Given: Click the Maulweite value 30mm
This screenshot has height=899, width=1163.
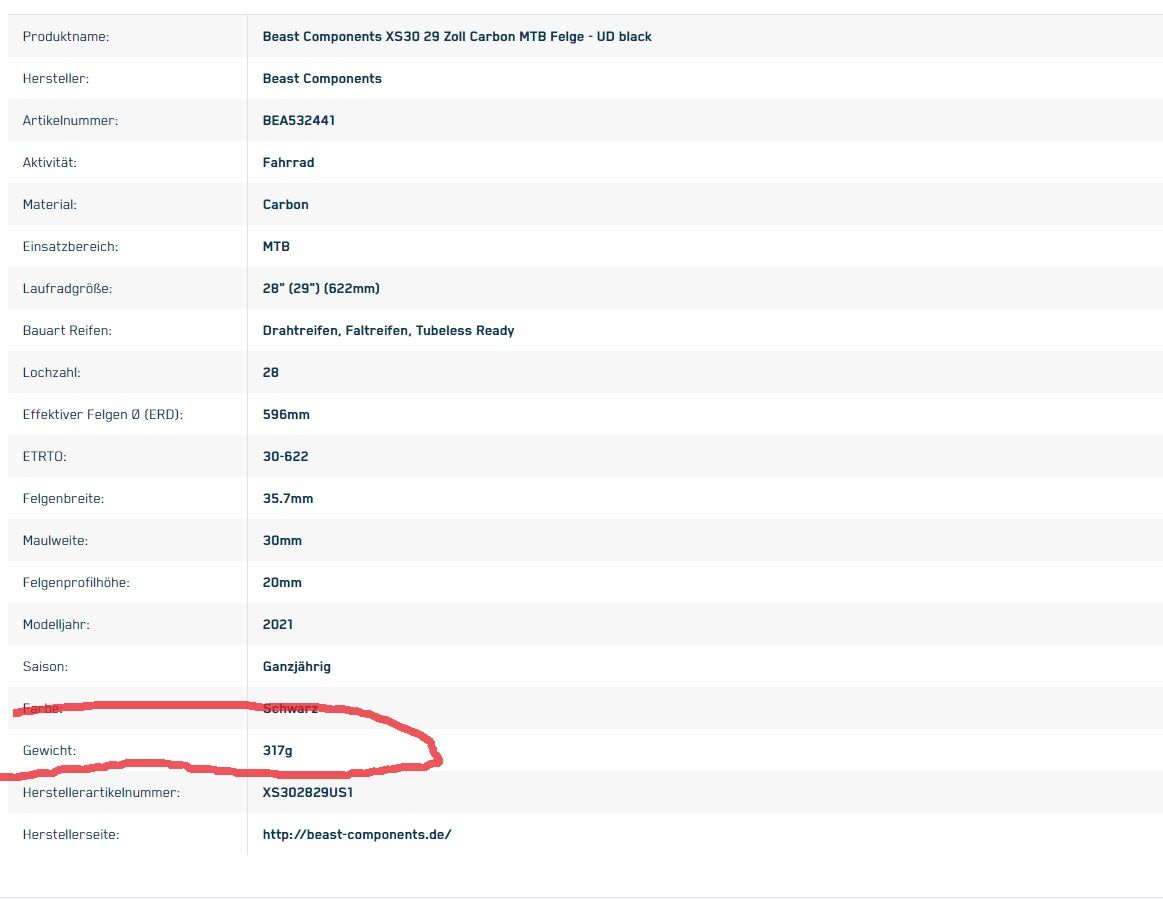Looking at the screenshot, I should pyautogui.click(x=281, y=540).
